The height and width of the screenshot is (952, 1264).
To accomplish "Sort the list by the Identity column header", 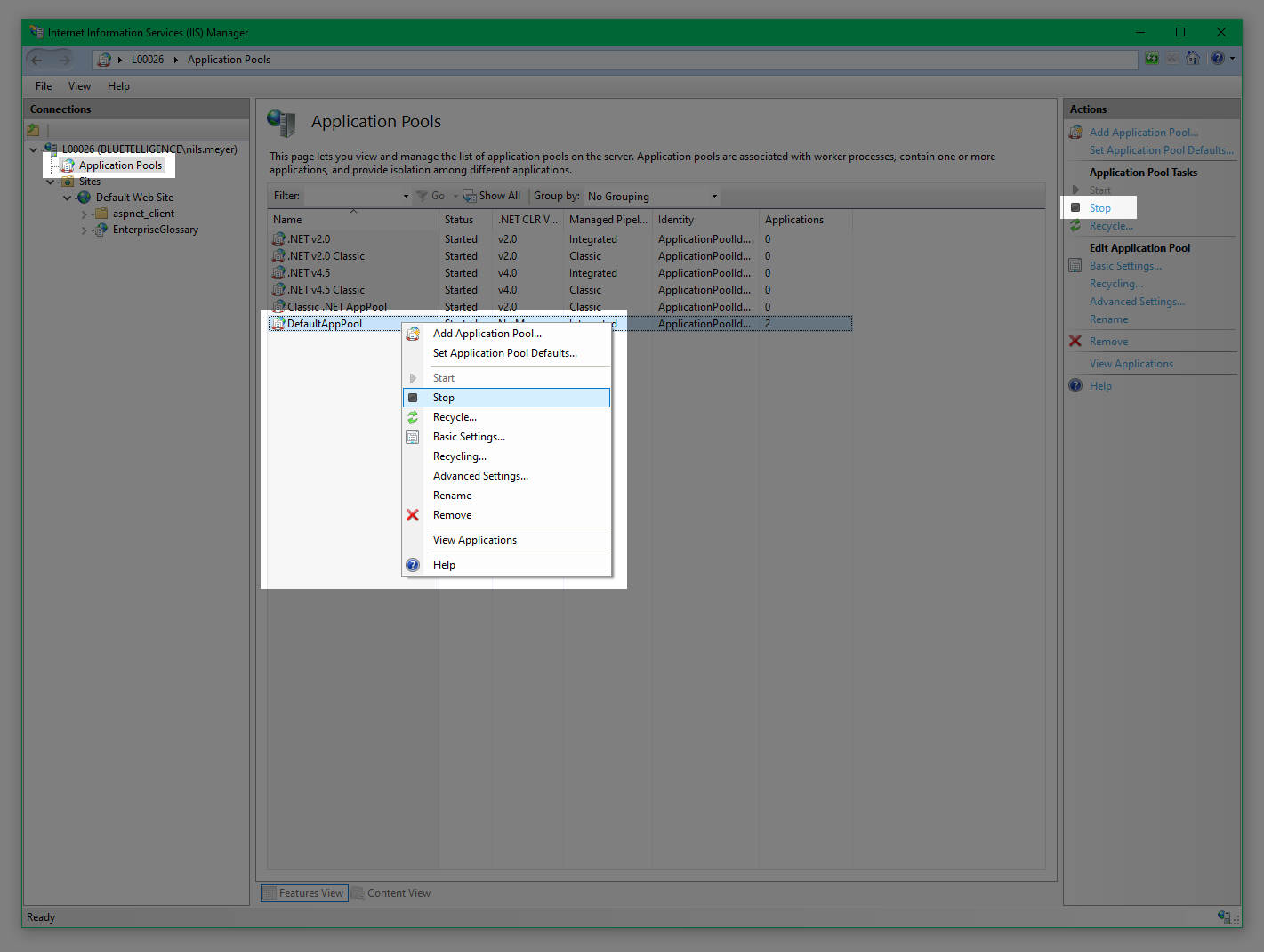I will point(676,220).
